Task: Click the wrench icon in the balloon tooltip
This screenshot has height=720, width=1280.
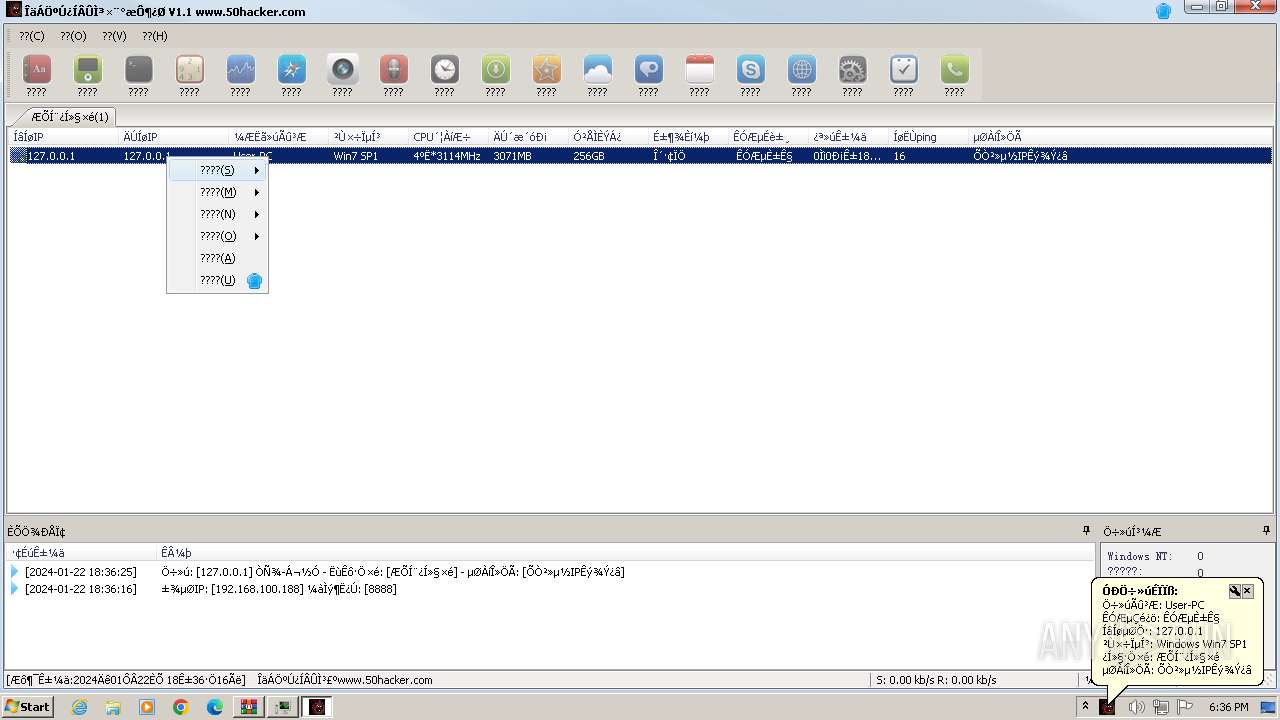Action: (1234, 591)
